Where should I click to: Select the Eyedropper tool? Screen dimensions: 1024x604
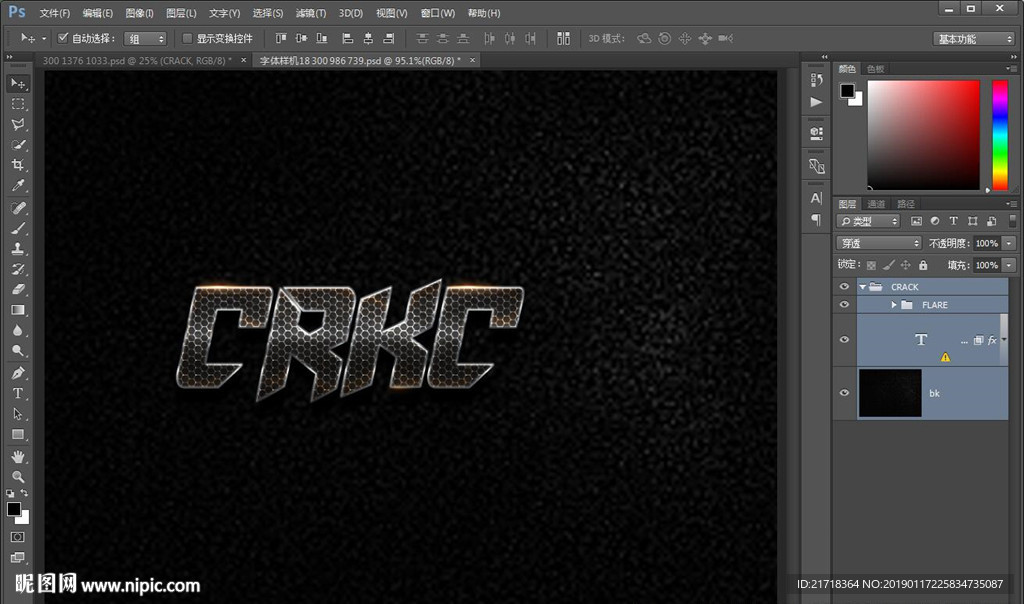pos(18,185)
